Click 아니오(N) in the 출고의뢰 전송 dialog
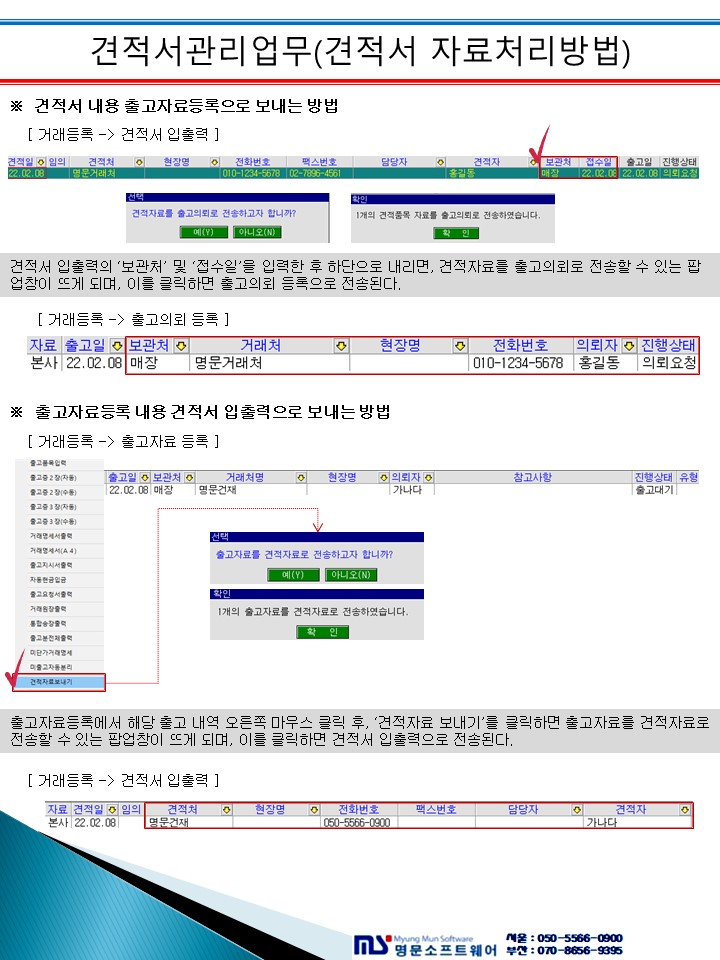The width and height of the screenshot is (720, 960). [257, 232]
